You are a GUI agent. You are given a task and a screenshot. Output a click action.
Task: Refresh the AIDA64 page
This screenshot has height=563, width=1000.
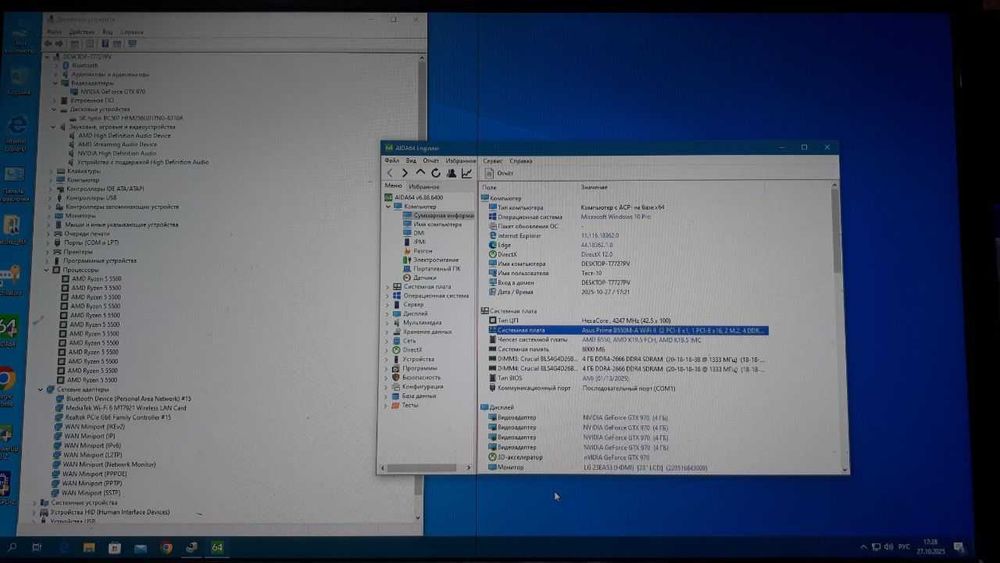coord(436,173)
